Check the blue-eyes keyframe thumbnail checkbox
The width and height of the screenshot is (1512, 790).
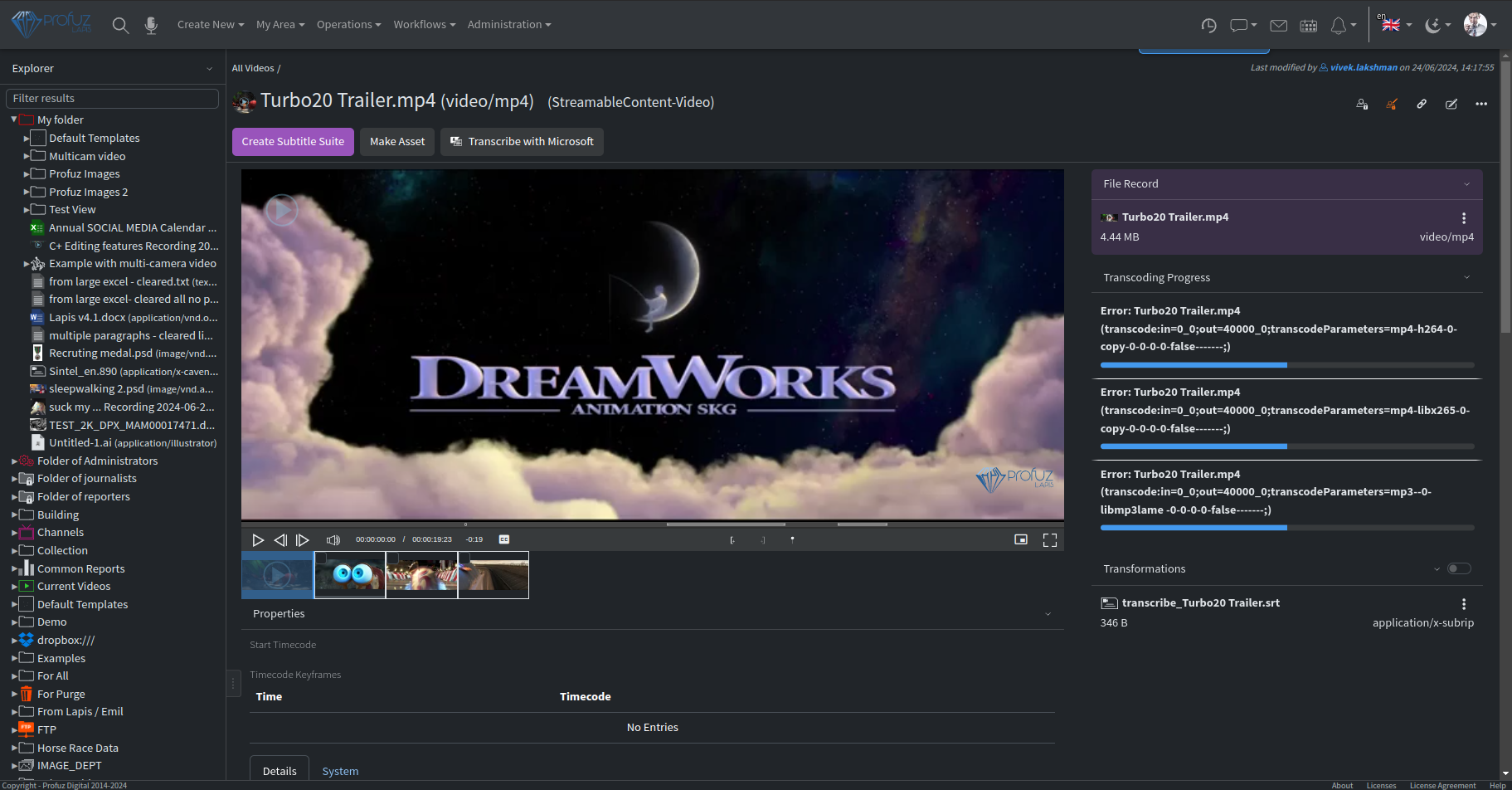click(x=321, y=558)
